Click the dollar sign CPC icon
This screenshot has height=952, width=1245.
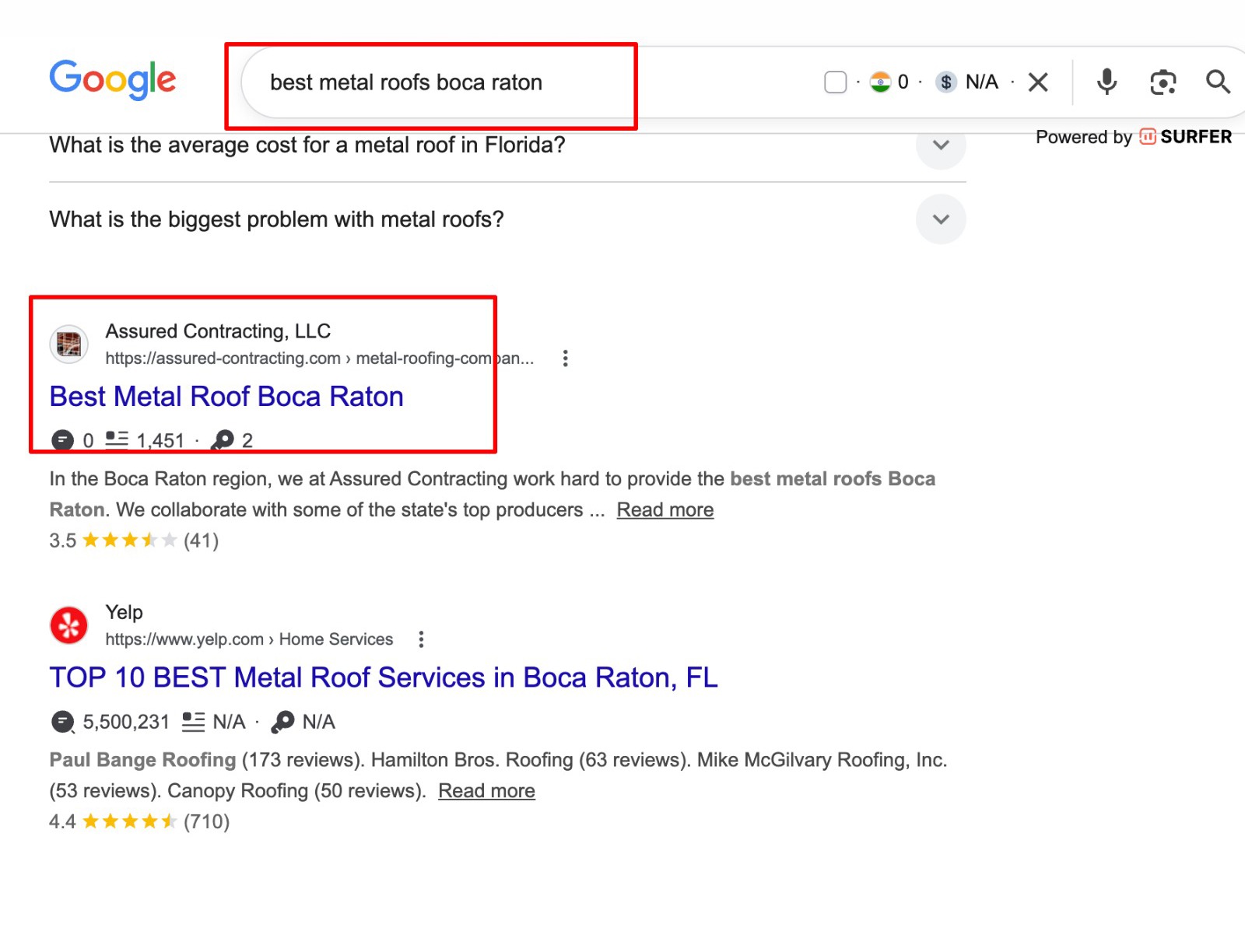coord(945,82)
